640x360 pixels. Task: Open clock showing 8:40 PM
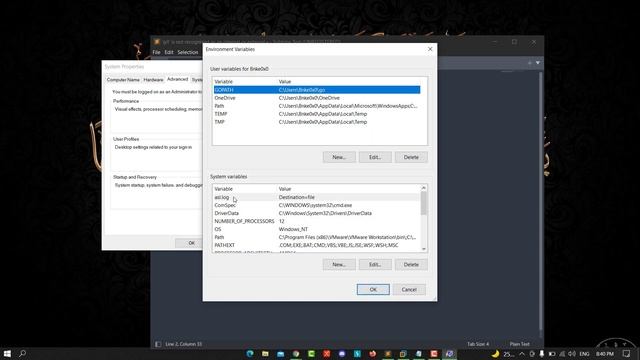pos(605,354)
